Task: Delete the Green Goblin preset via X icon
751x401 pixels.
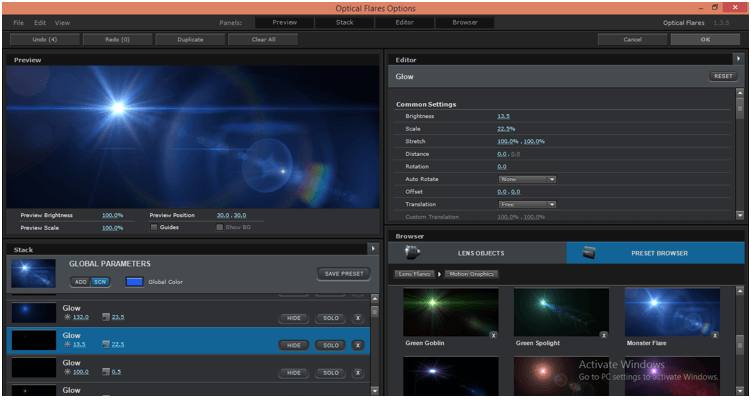Action: 493,336
